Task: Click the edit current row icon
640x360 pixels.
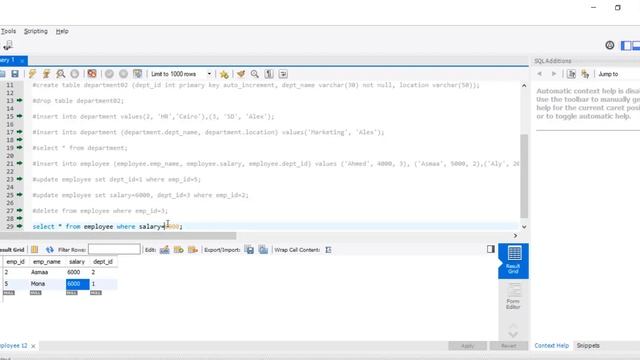Action: coord(164,249)
